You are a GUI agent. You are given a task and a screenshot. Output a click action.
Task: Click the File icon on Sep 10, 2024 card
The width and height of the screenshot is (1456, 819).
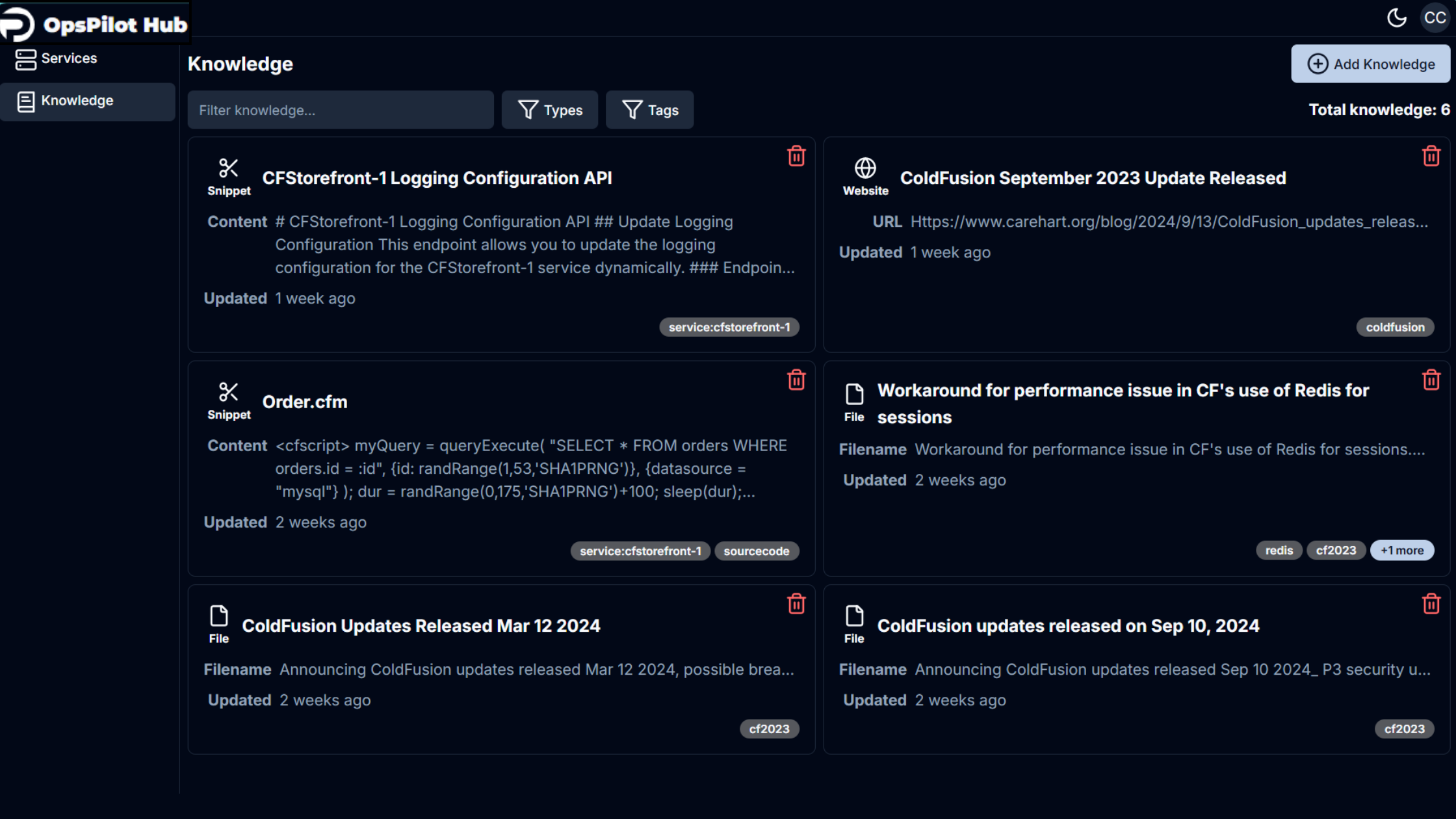854,616
